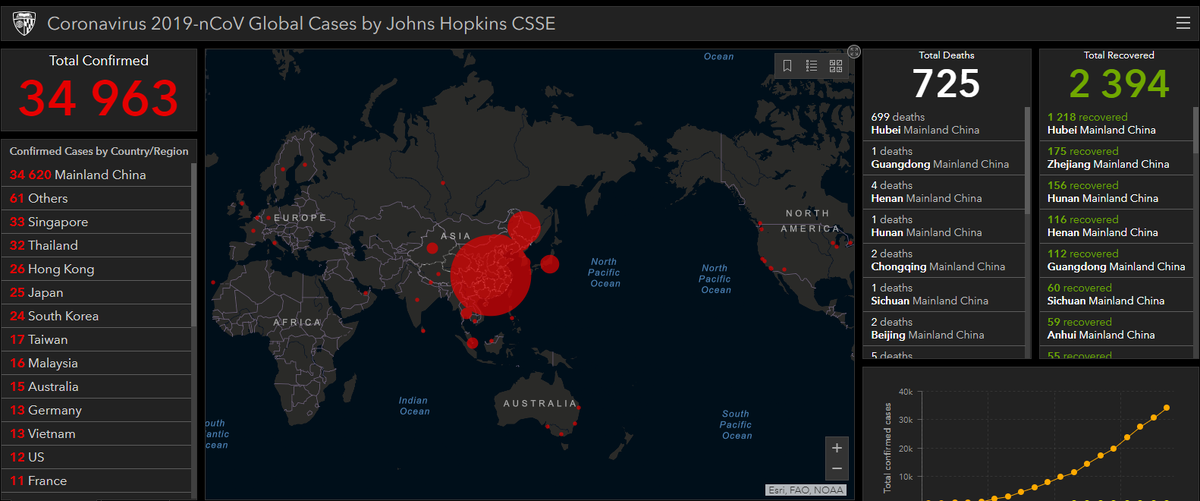Click the 1 218 recovered Hubei entry
Viewport: 1200px width, 501px height.
tap(1116, 124)
